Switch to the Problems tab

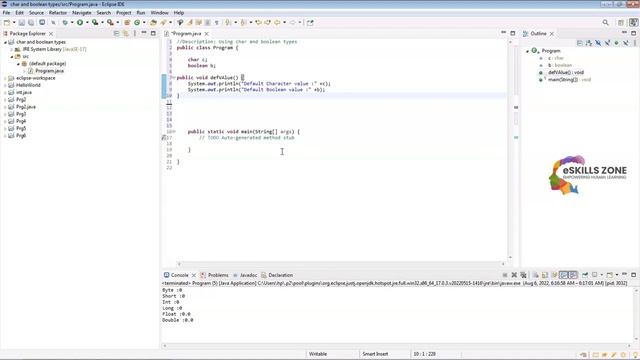click(x=214, y=275)
